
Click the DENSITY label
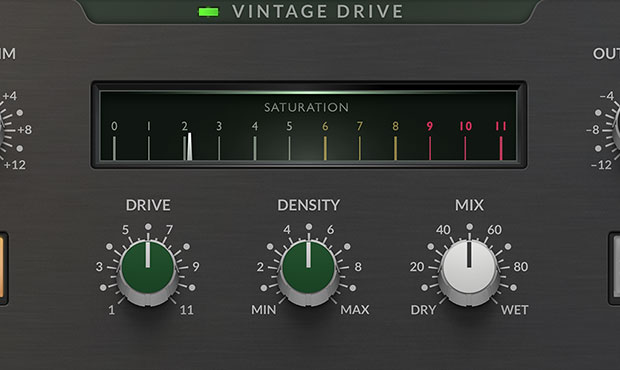pos(308,205)
